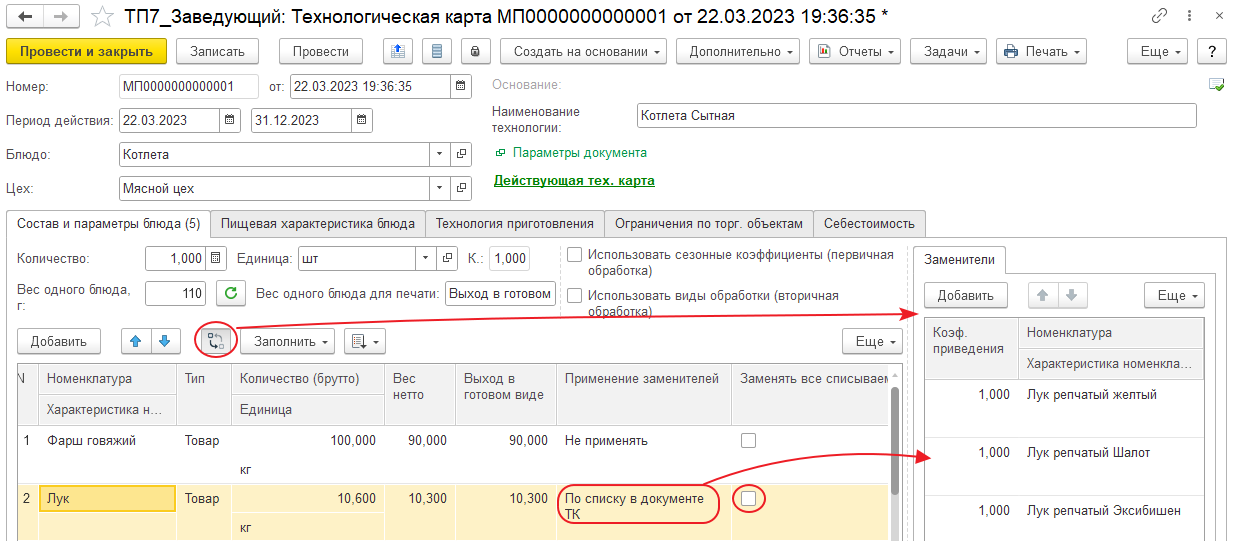Add document to favorites with the star

coord(102,16)
